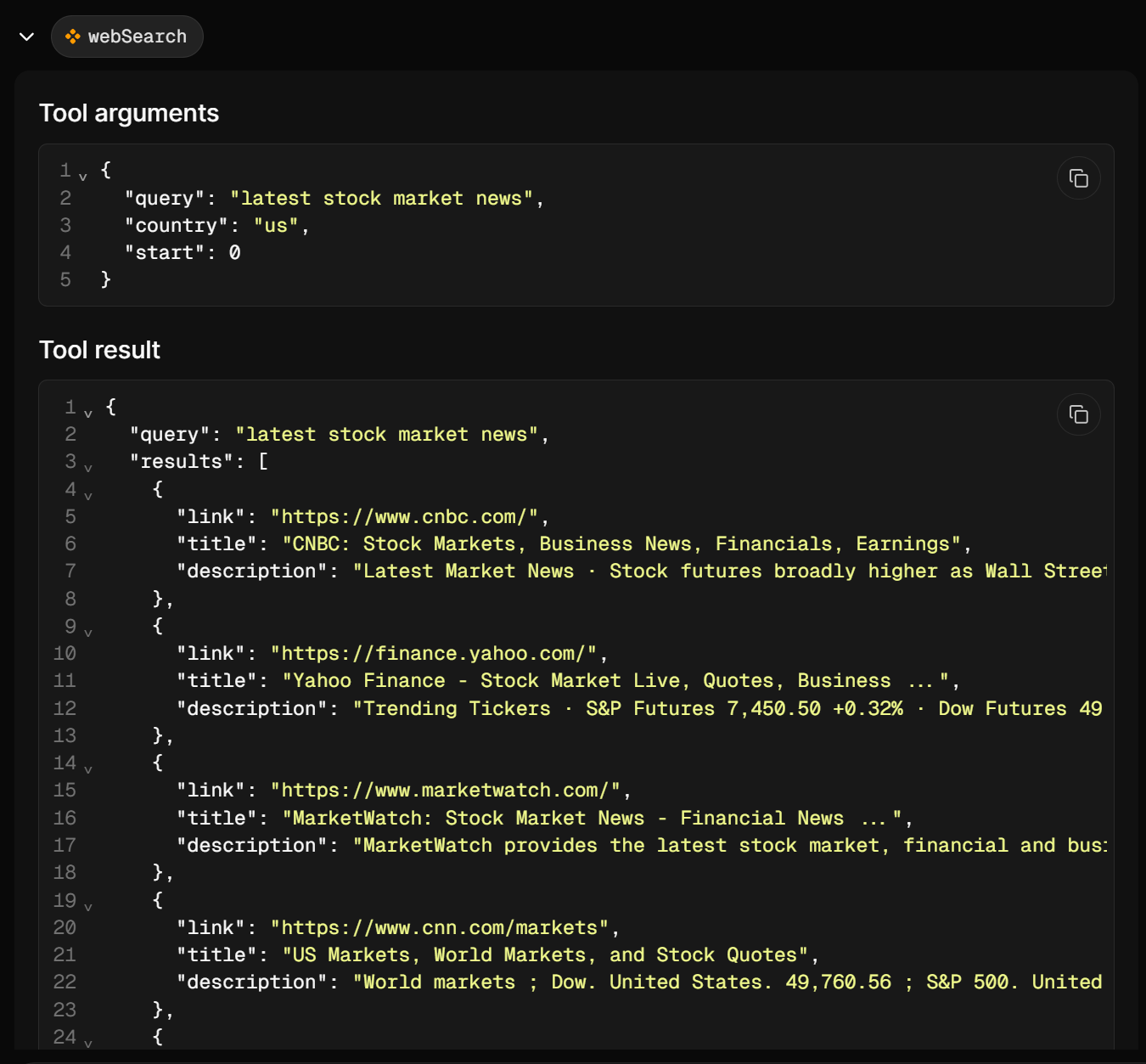This screenshot has width=1146, height=1064.
Task: Click the query value in Tool arguments
Action: coord(381,198)
